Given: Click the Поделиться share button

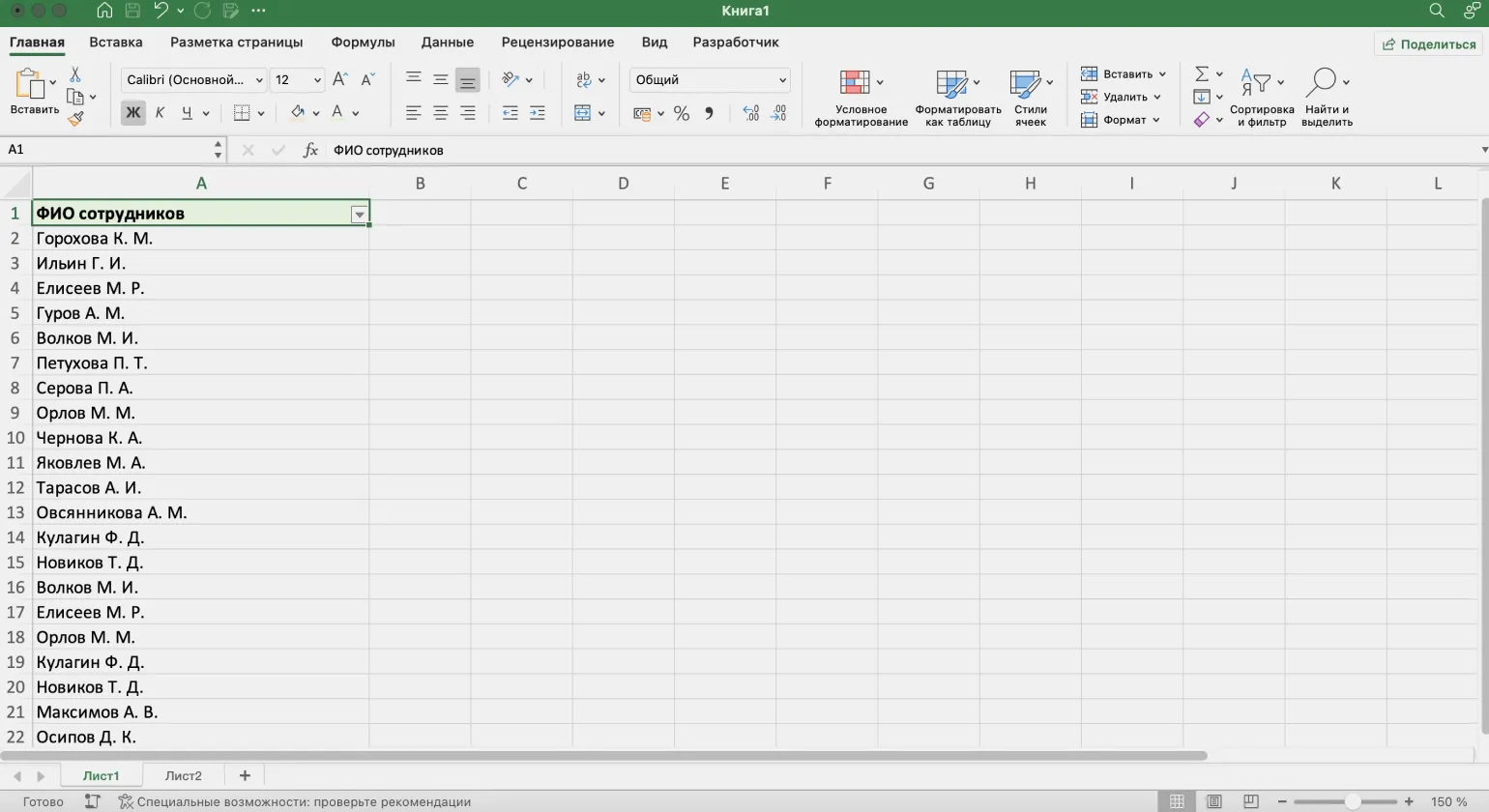Looking at the screenshot, I should tap(1428, 44).
